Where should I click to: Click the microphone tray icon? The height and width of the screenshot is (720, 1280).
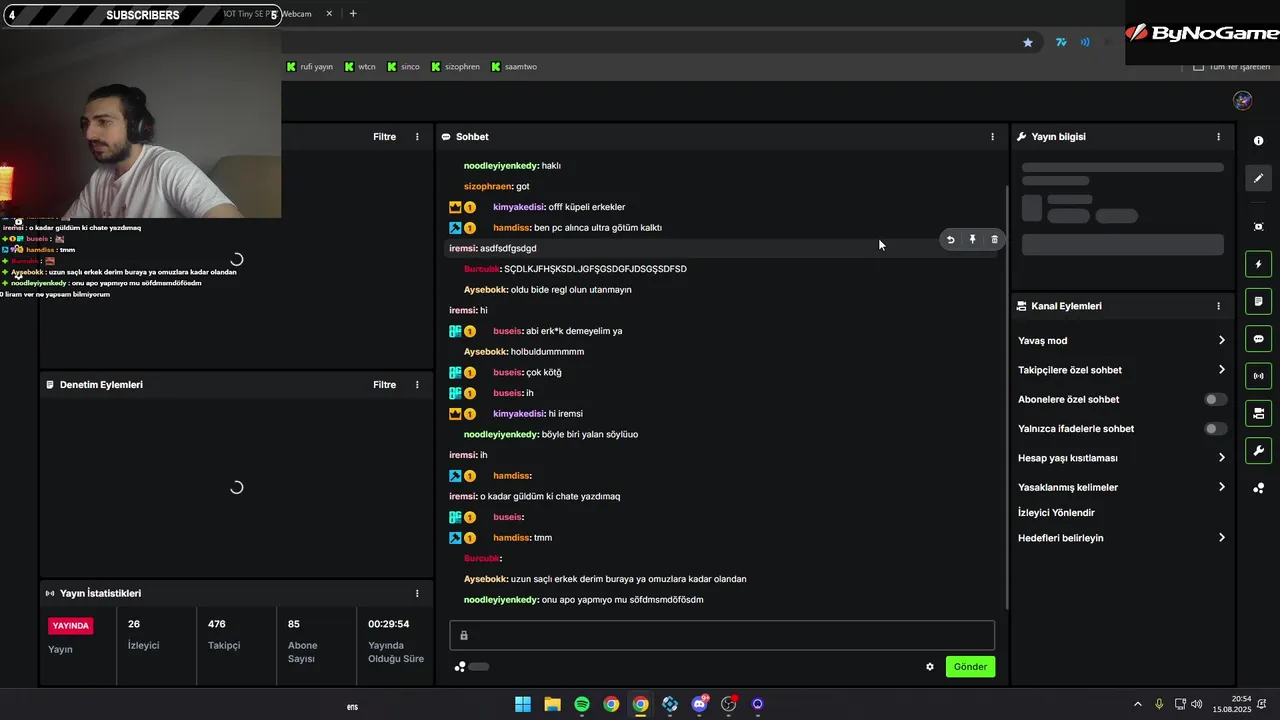click(1159, 704)
